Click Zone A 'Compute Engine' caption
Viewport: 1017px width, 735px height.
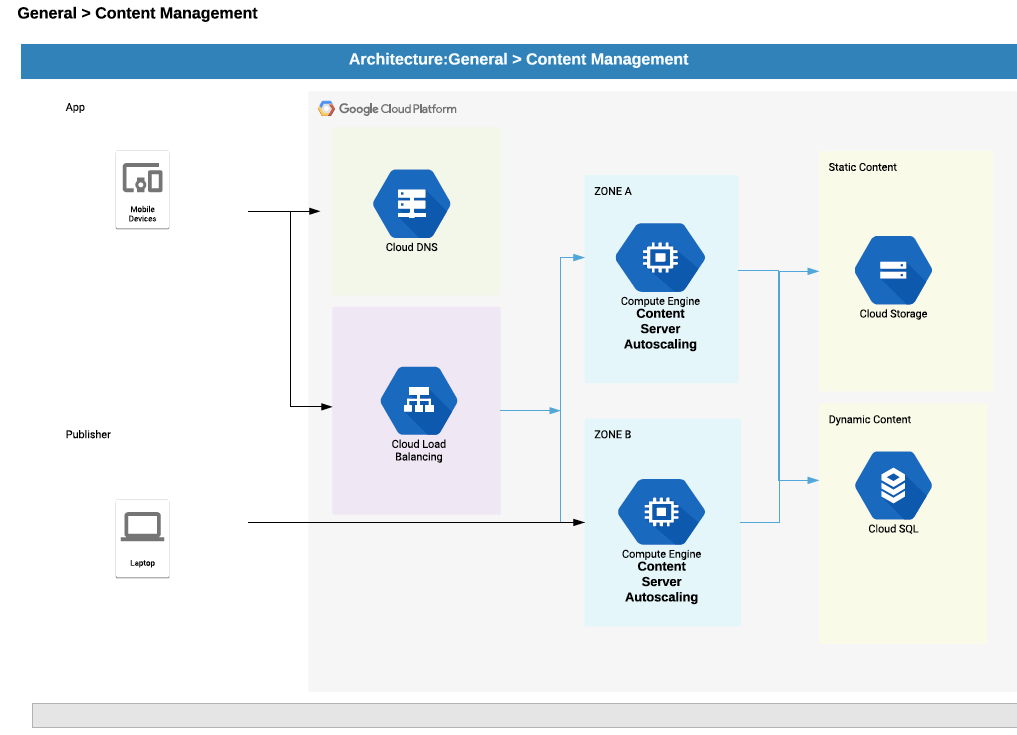(660, 301)
